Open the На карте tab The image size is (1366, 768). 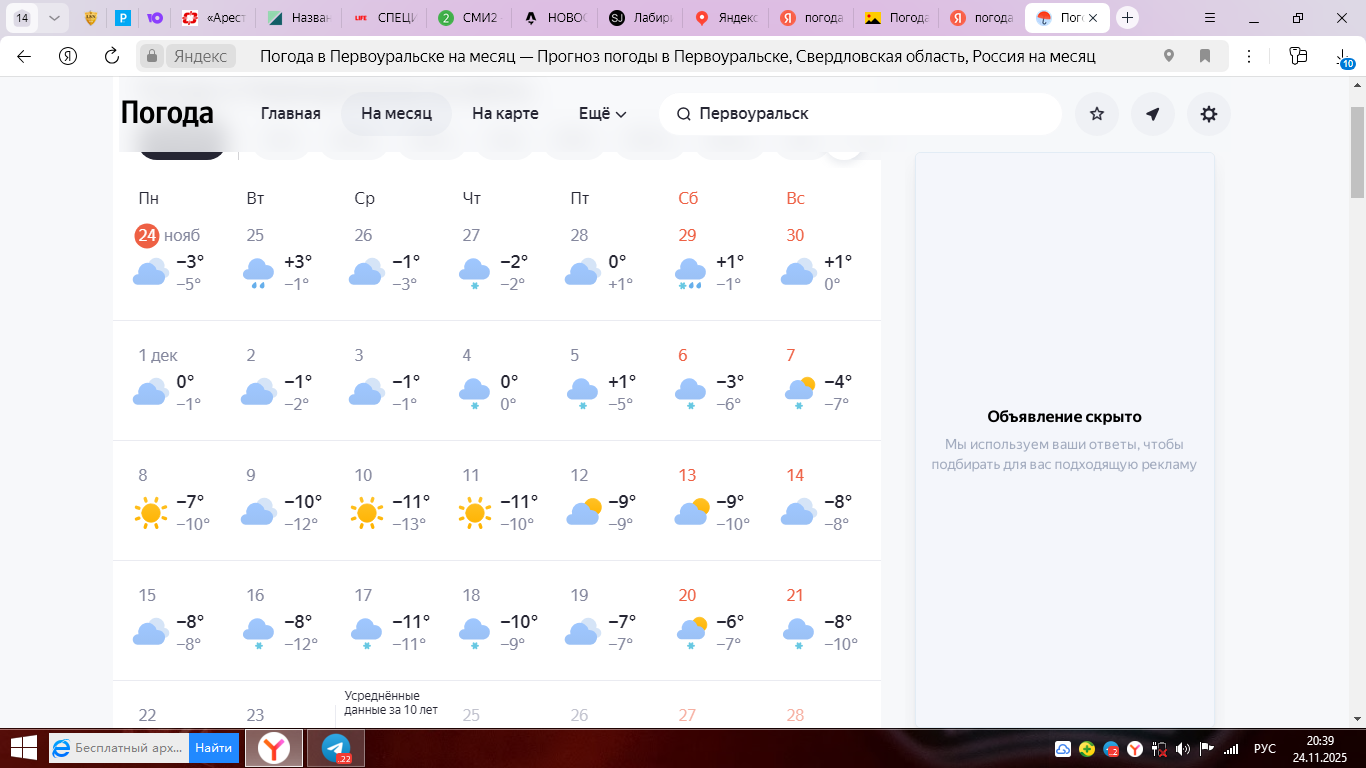click(505, 114)
